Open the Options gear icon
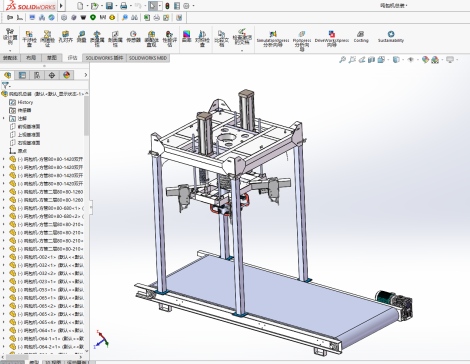This screenshot has width=470, height=364. pos(186,6)
